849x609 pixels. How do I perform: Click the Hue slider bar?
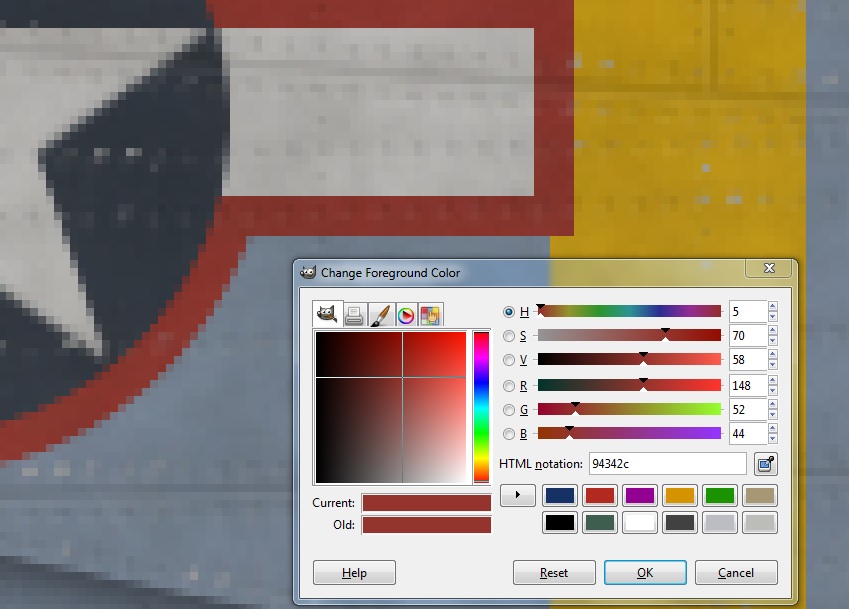point(629,311)
